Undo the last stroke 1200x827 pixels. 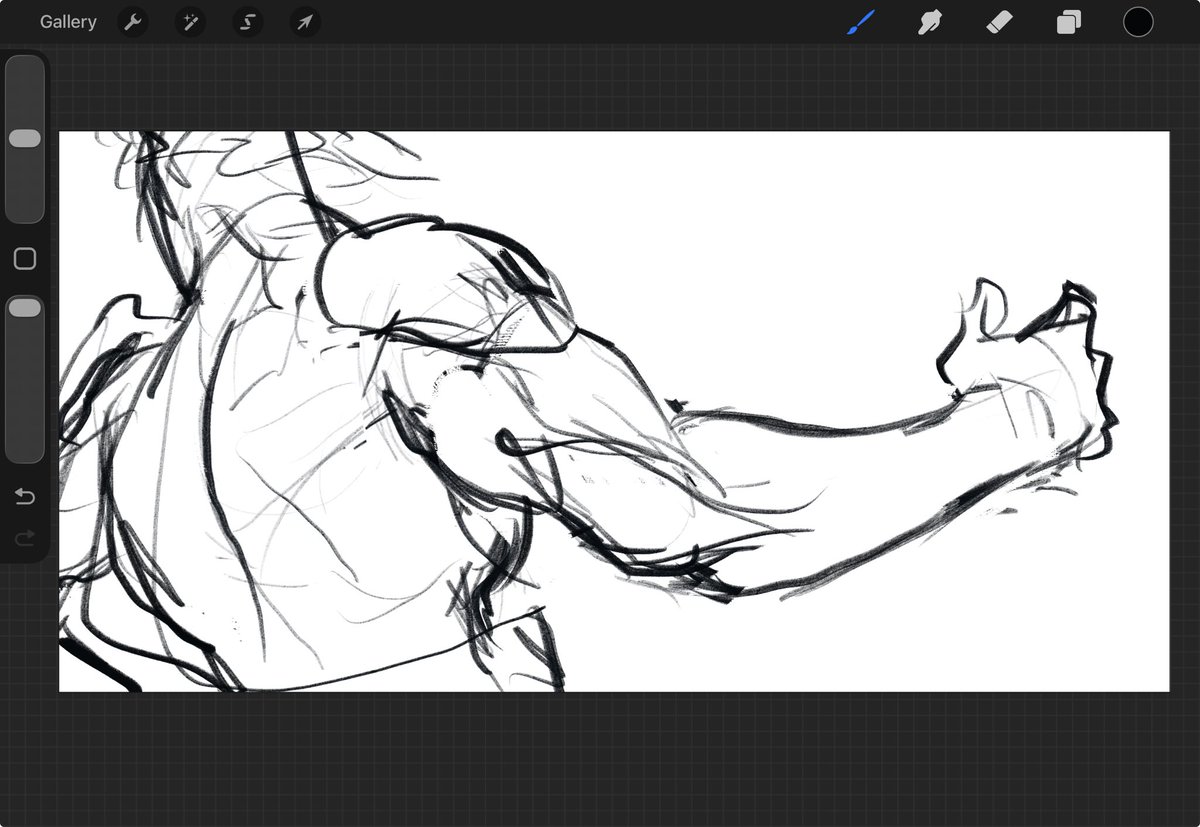25,497
